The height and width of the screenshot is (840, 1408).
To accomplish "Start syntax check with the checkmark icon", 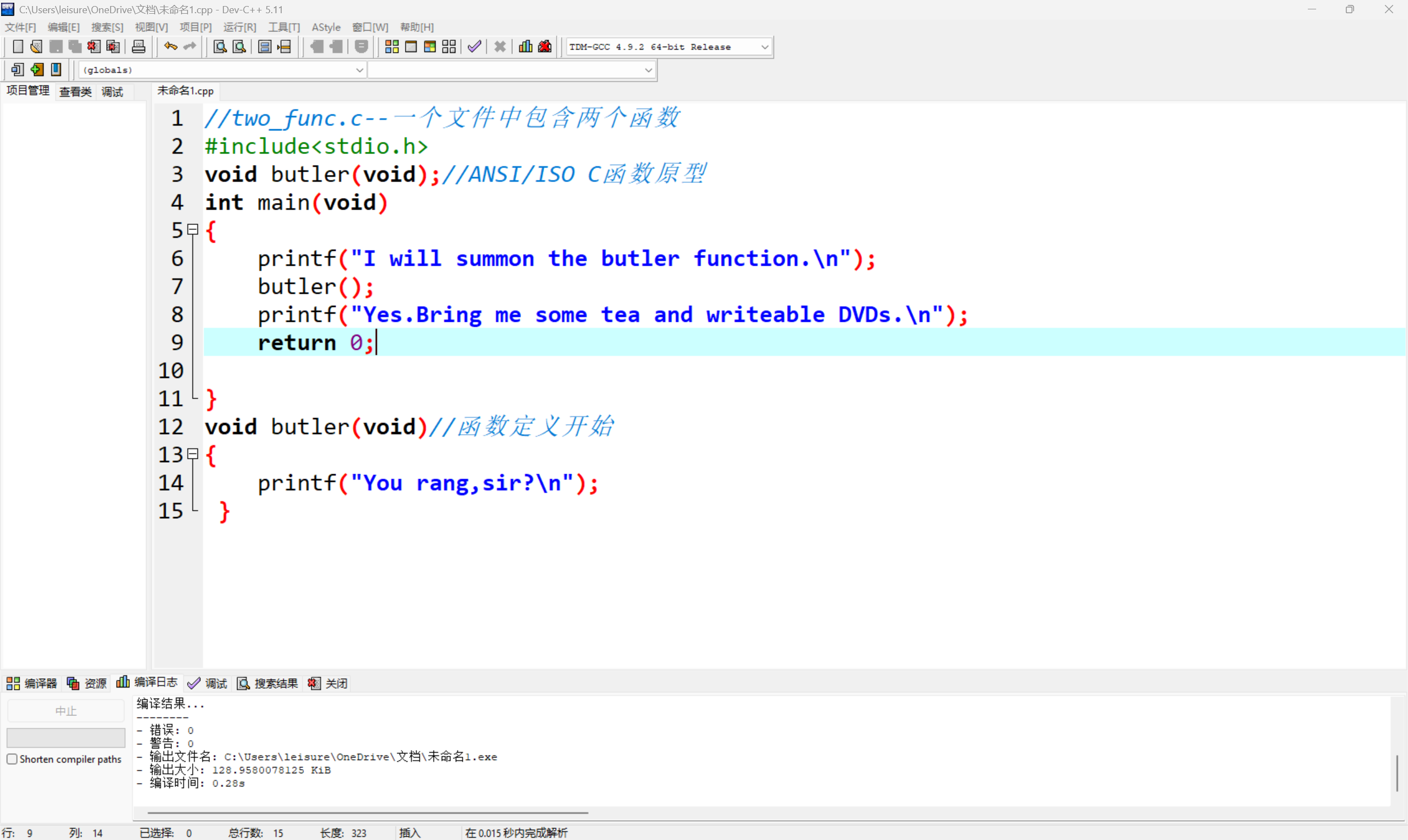I will pos(474,46).
